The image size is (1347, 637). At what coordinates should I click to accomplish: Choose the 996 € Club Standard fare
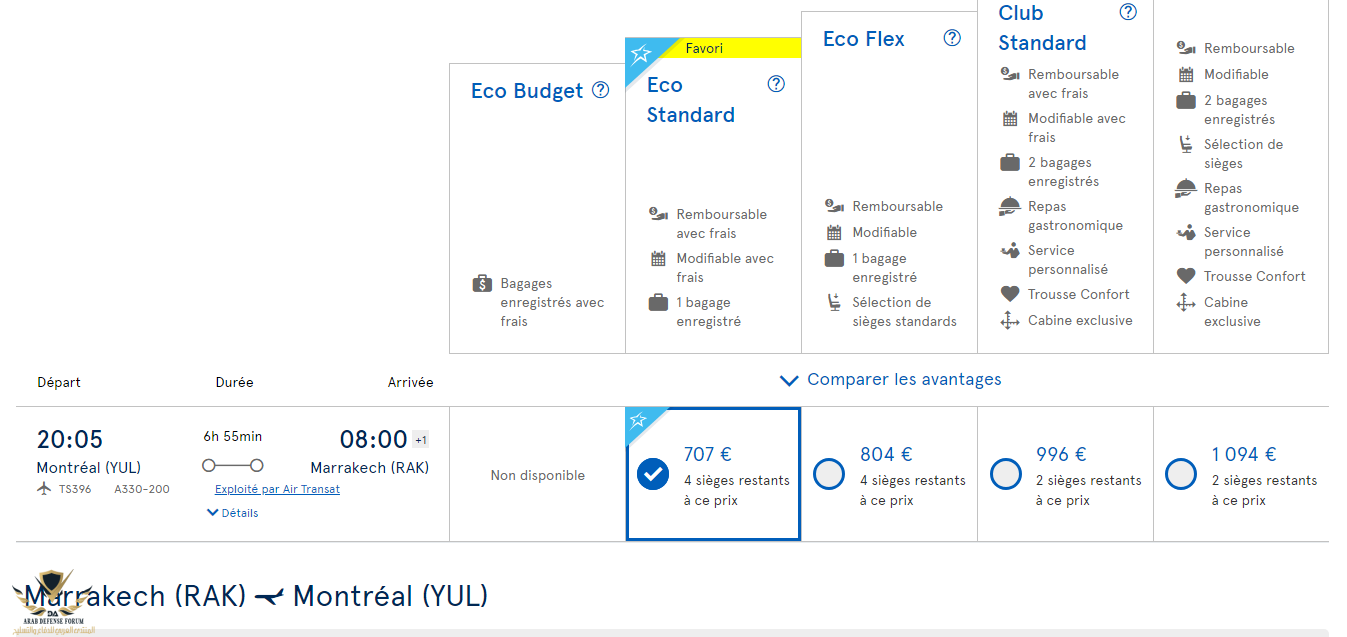pyautogui.click(x=1005, y=474)
